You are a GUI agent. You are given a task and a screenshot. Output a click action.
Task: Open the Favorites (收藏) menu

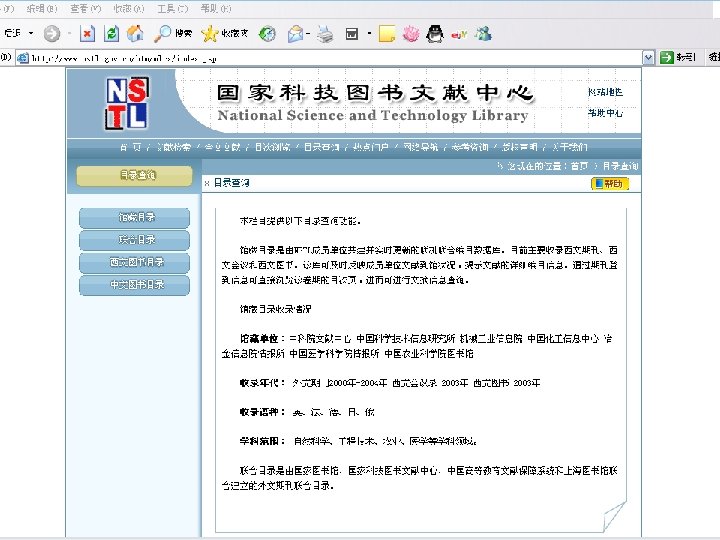pos(129,8)
